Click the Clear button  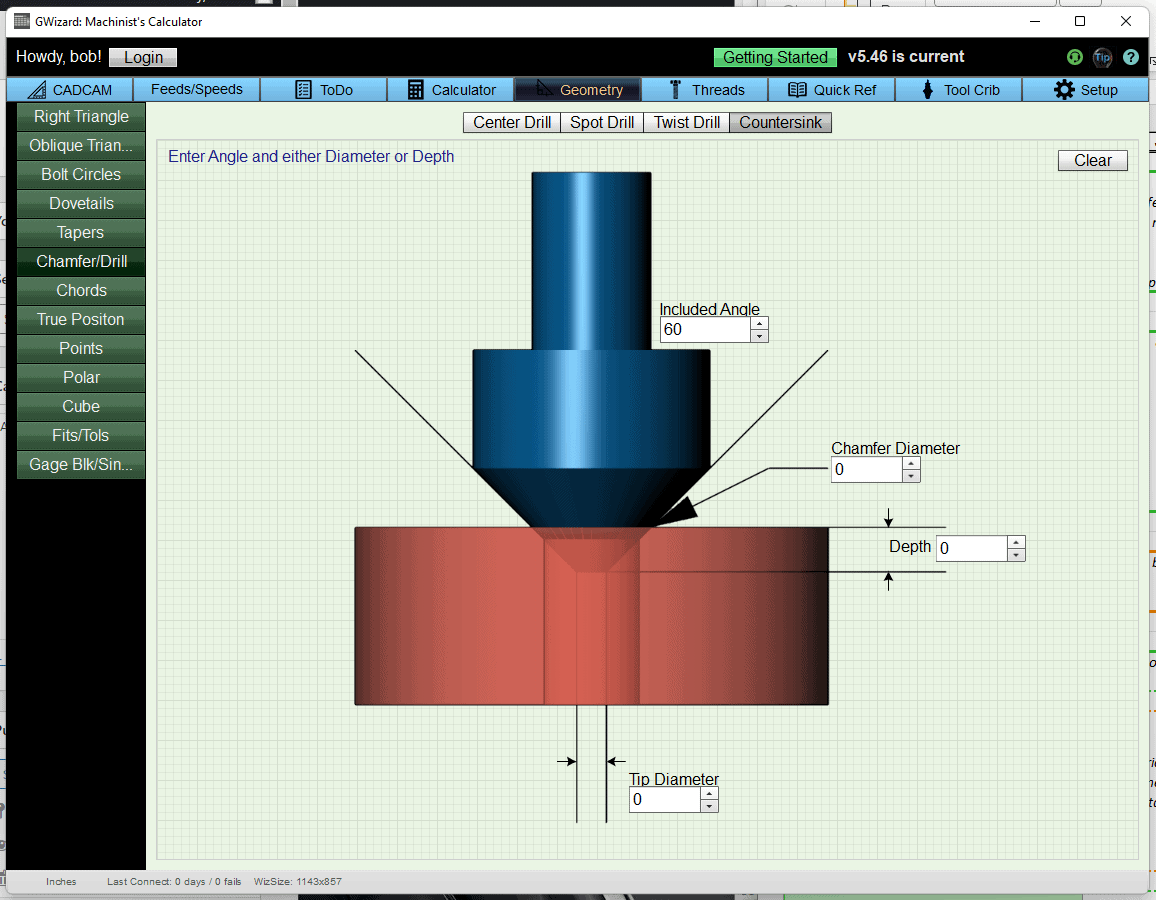[x=1092, y=160]
